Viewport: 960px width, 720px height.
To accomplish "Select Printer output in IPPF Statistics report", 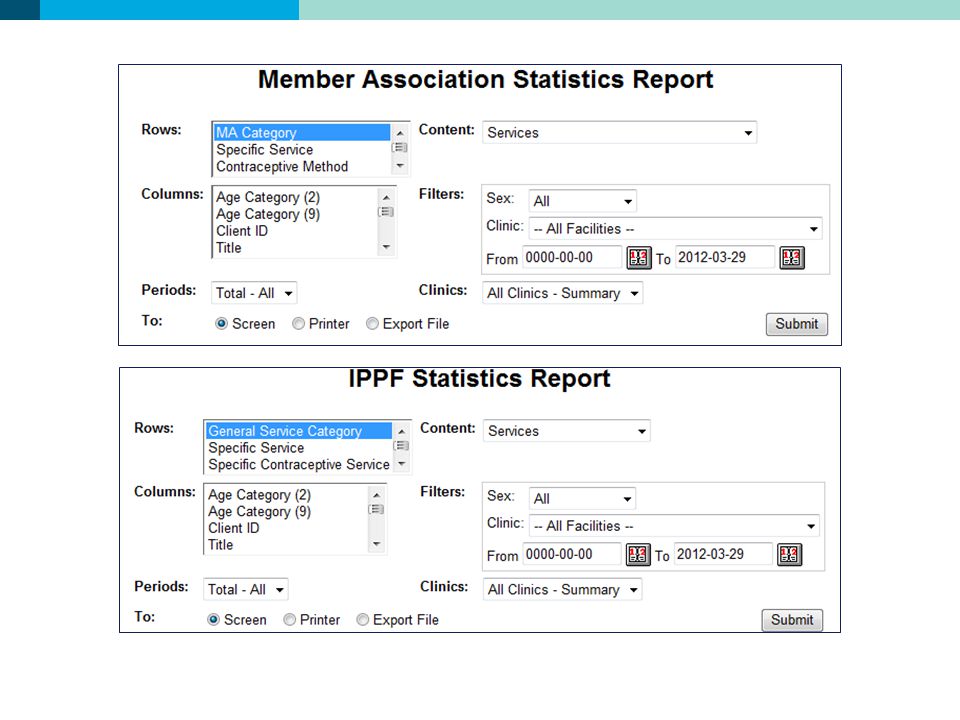I will [x=290, y=620].
